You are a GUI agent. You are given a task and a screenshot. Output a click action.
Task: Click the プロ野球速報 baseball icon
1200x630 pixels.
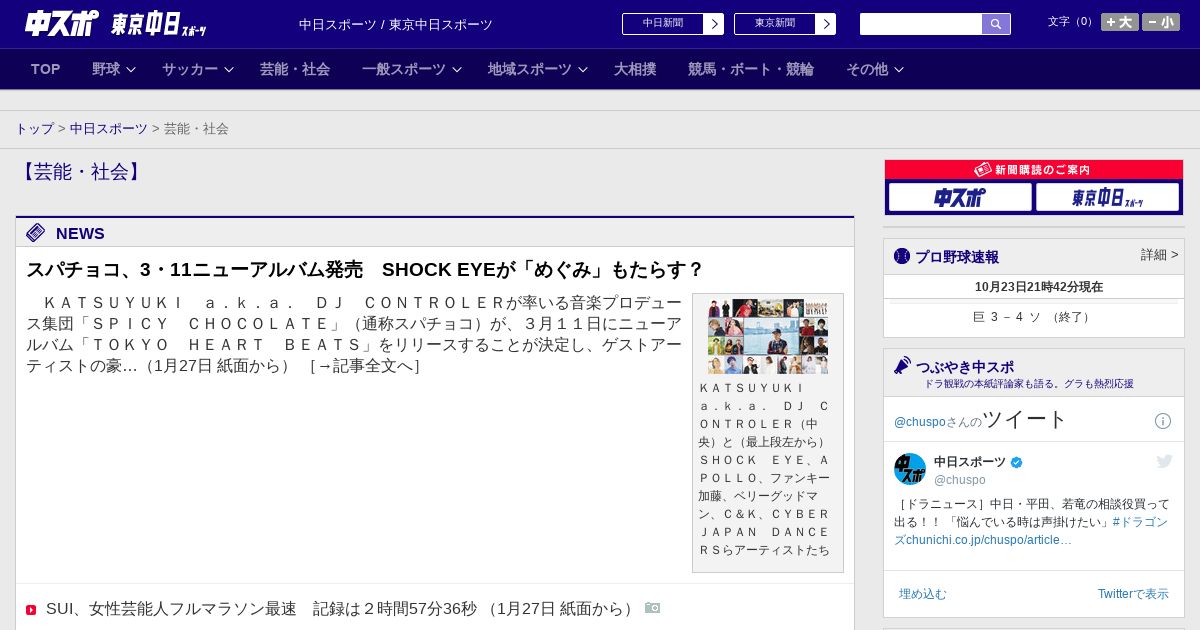coord(902,256)
